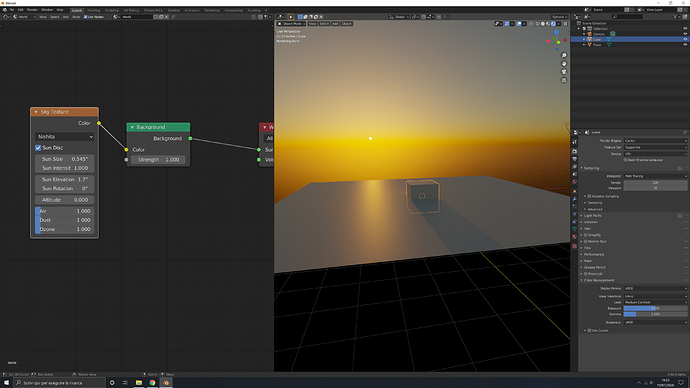This screenshot has height=388, width=690.
Task: Click the viewport zoom magnifier icon
Action: [564, 55]
